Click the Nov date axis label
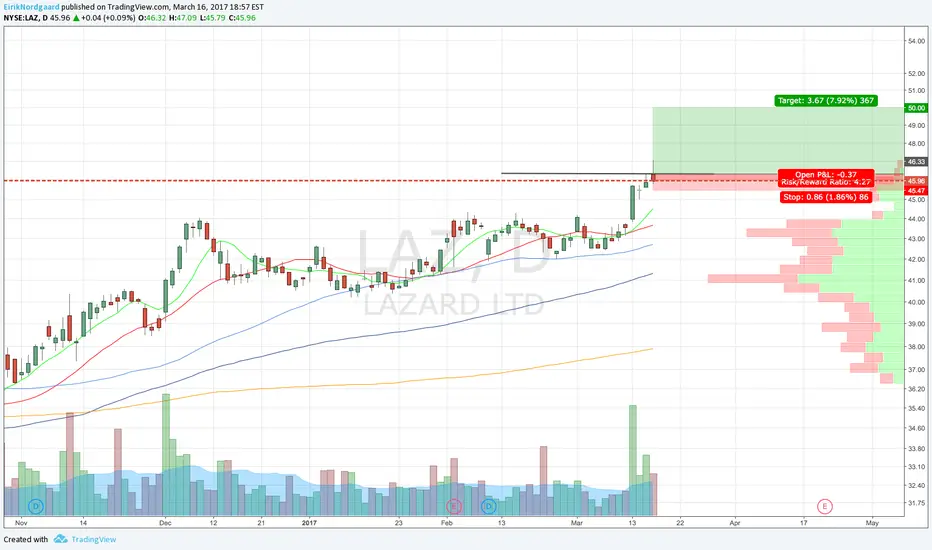 [x=21, y=523]
